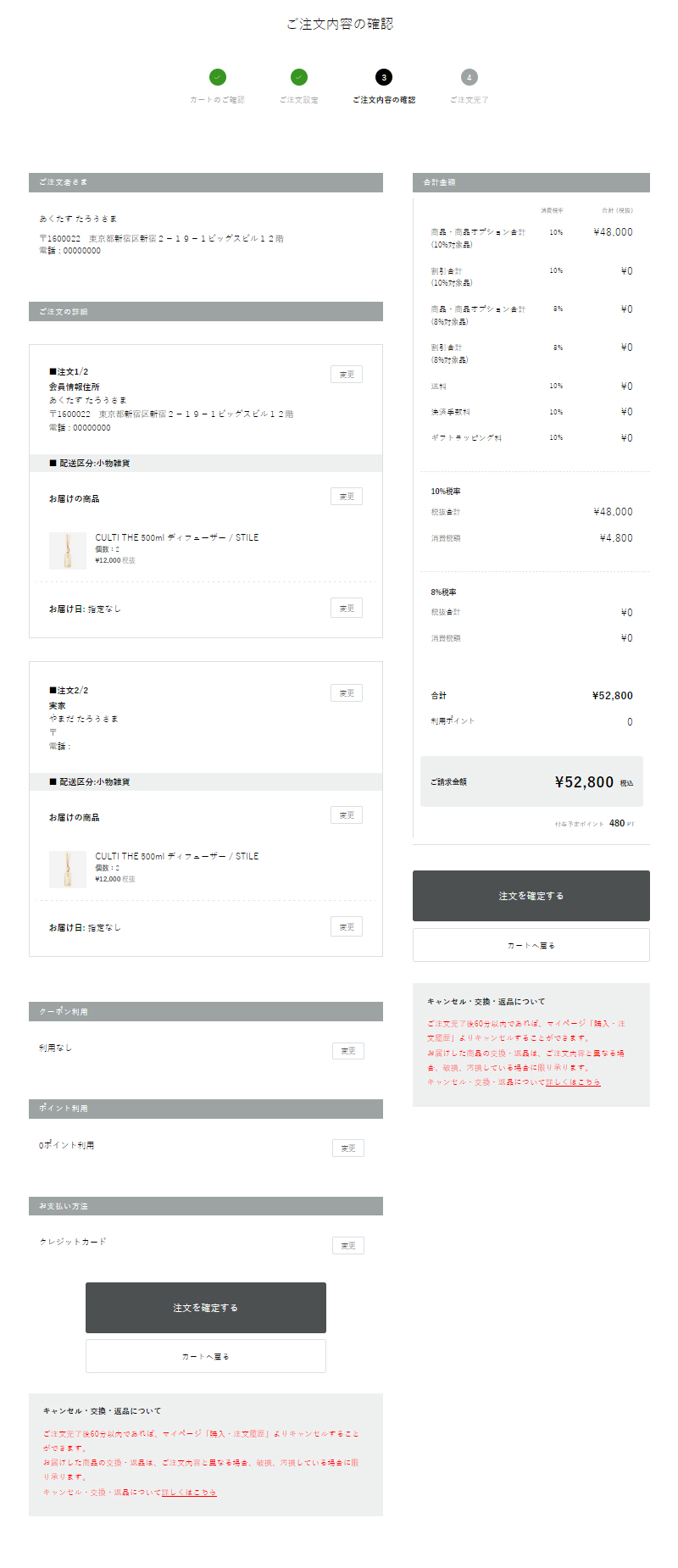
Task: Click the gray step 4 circle
Action: pyautogui.click(x=470, y=77)
